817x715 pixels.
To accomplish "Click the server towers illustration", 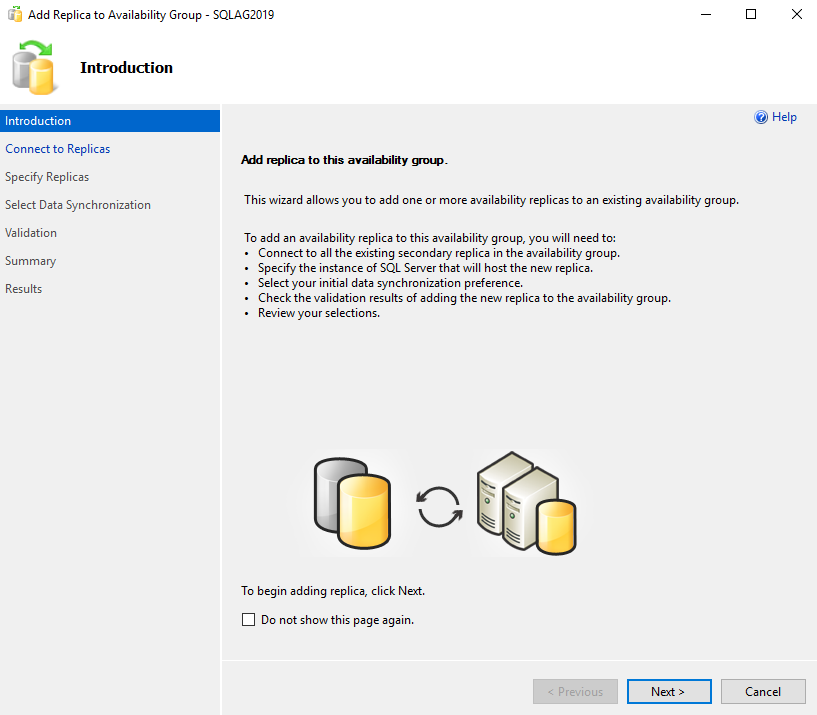I will click(526, 502).
